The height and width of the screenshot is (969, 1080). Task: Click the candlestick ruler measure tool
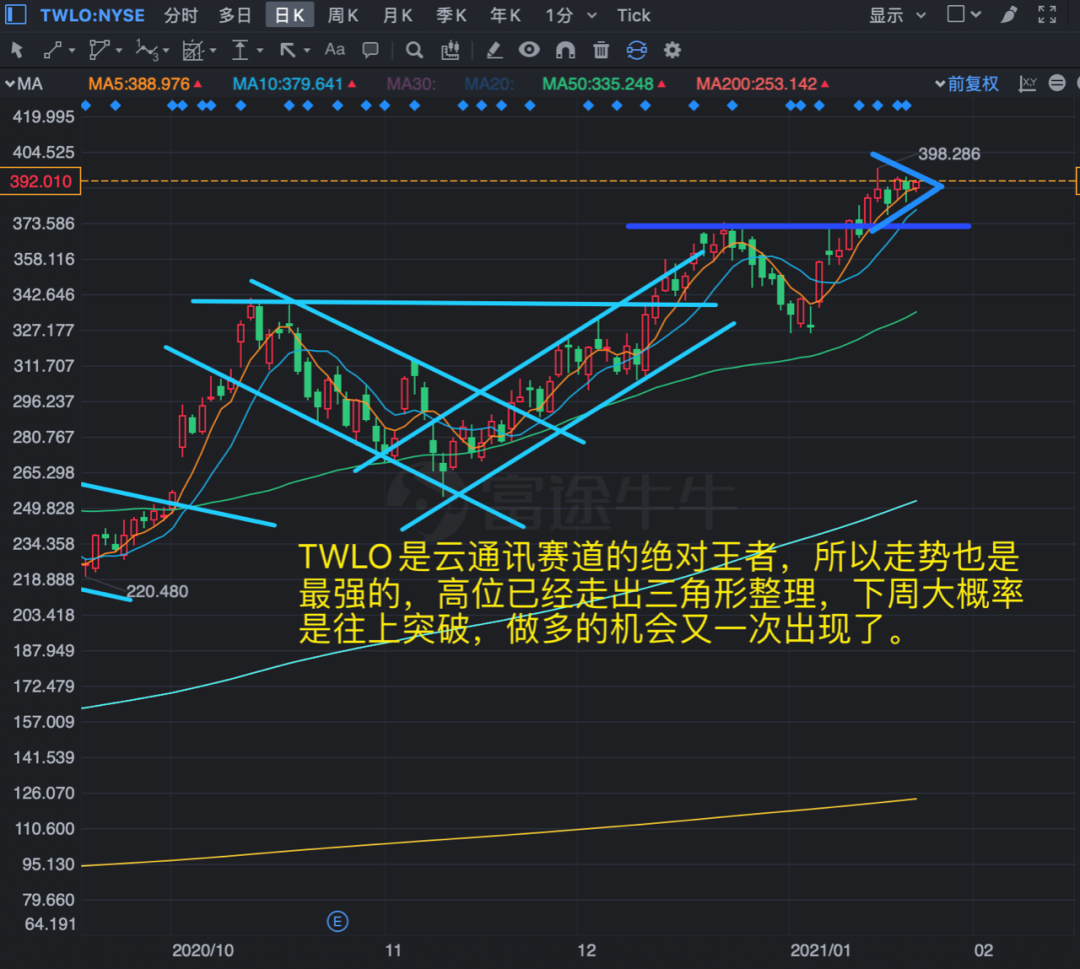point(450,50)
